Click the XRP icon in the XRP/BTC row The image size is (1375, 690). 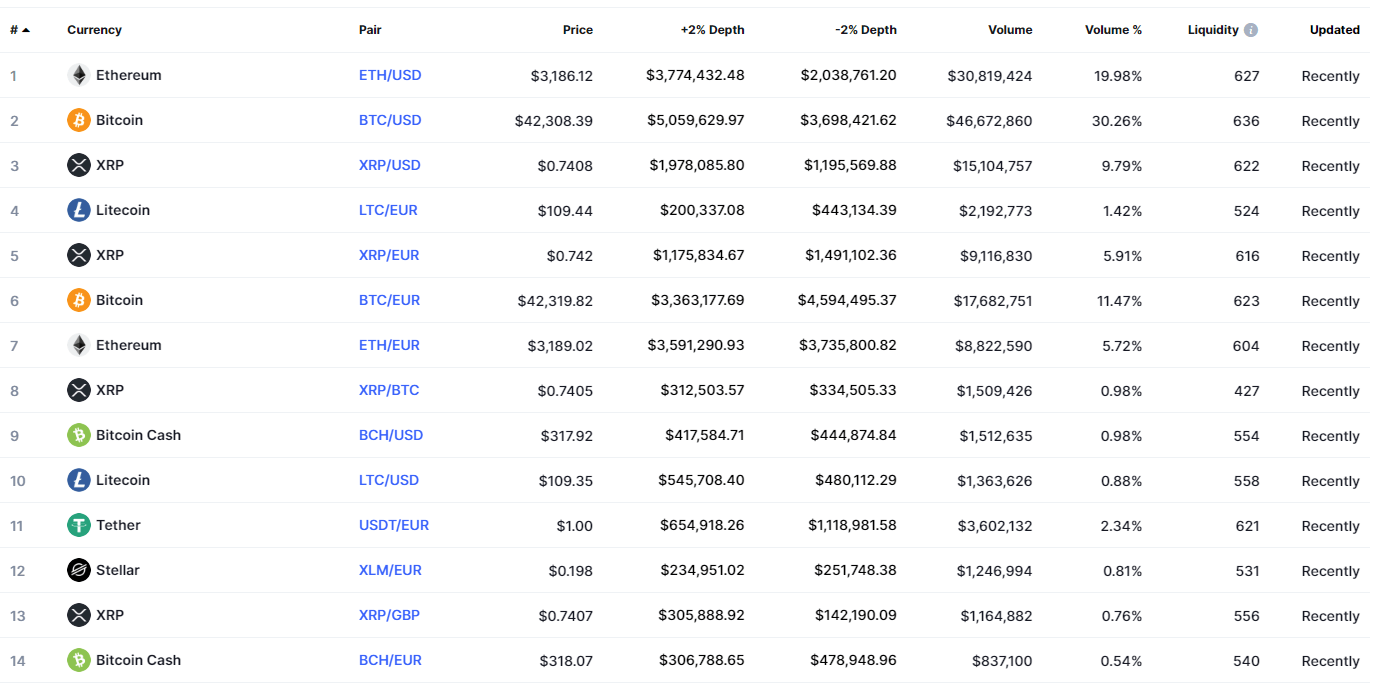[78, 390]
